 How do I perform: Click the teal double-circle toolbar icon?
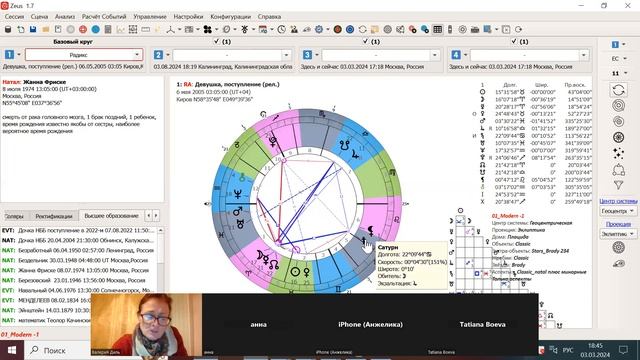point(425,29)
